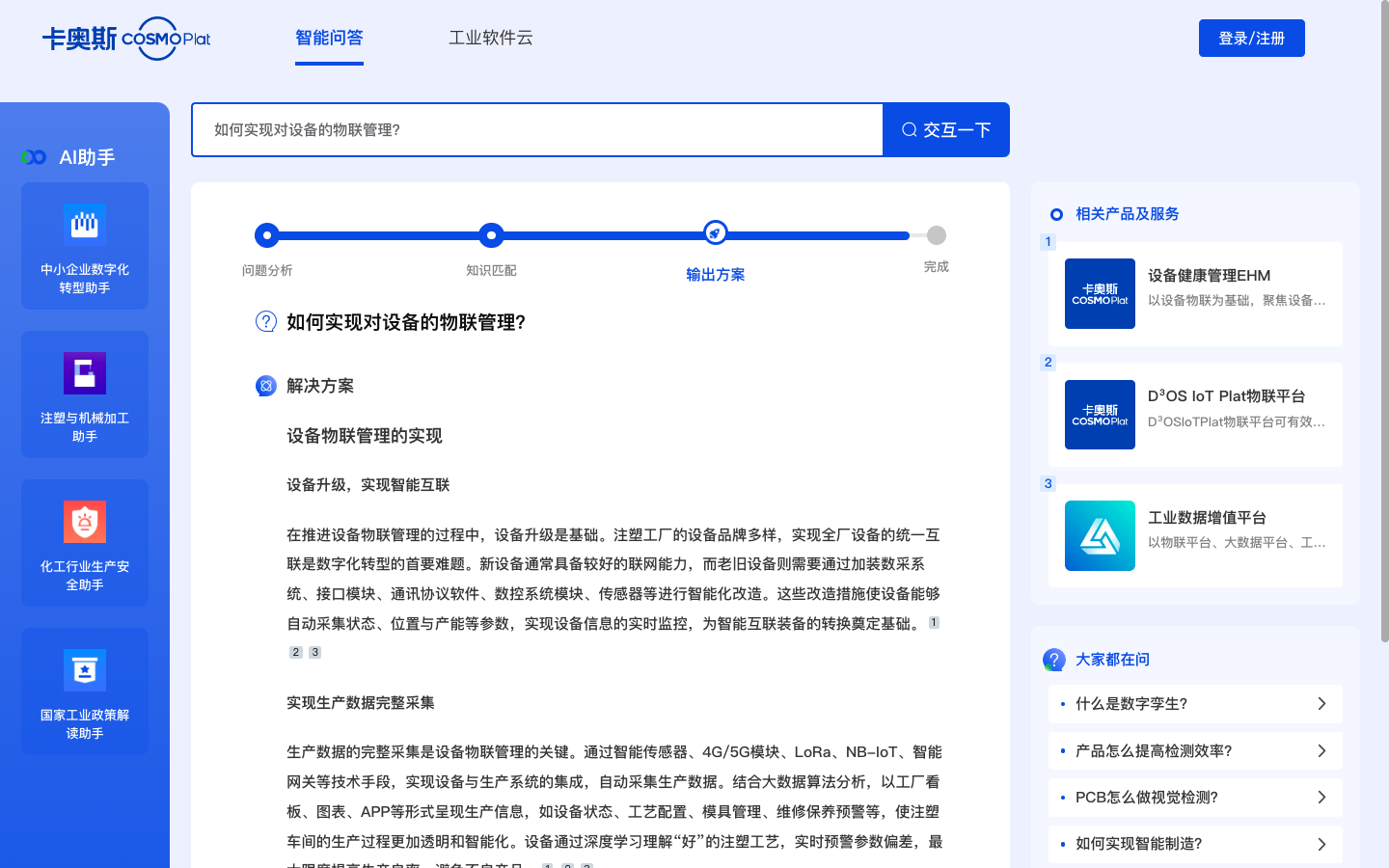Click the 交互一下 search button
The image size is (1389, 868).
945,129
